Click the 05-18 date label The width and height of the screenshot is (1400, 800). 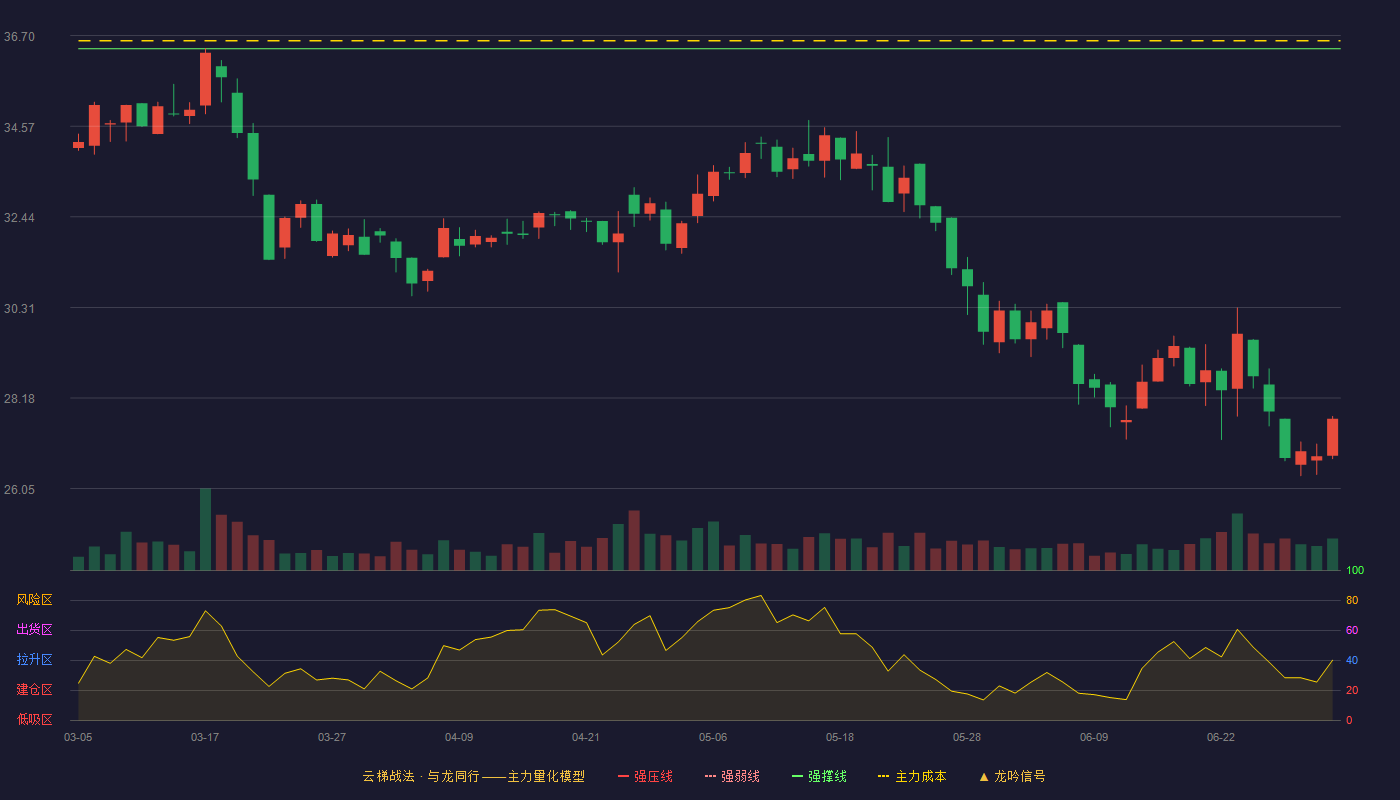[x=840, y=737]
